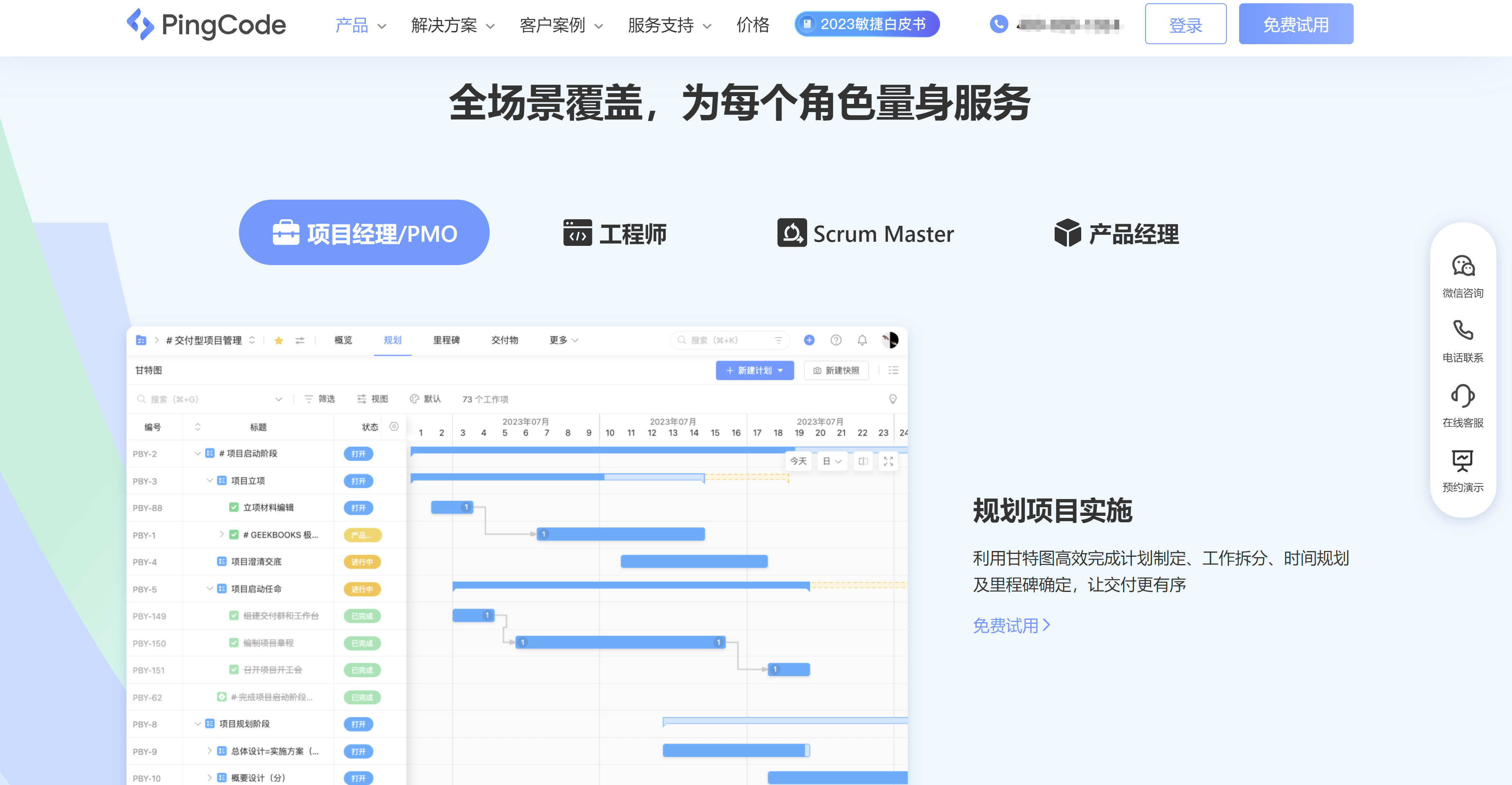Screen dimensions: 1512x785
Task: Open the 日 time-scale dropdown on the Gantt
Action: point(832,461)
